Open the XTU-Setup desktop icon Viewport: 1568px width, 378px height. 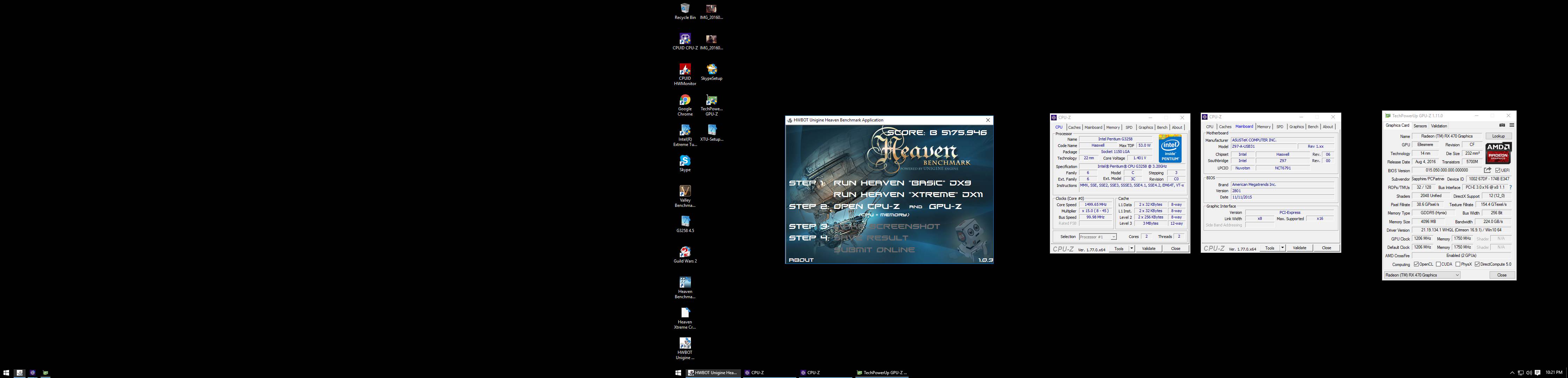[x=712, y=133]
